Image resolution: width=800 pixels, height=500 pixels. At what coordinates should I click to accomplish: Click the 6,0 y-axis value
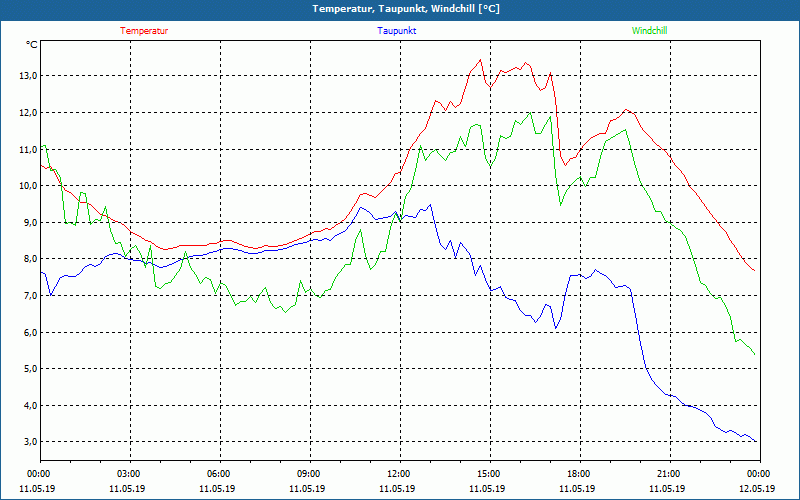tap(30, 332)
